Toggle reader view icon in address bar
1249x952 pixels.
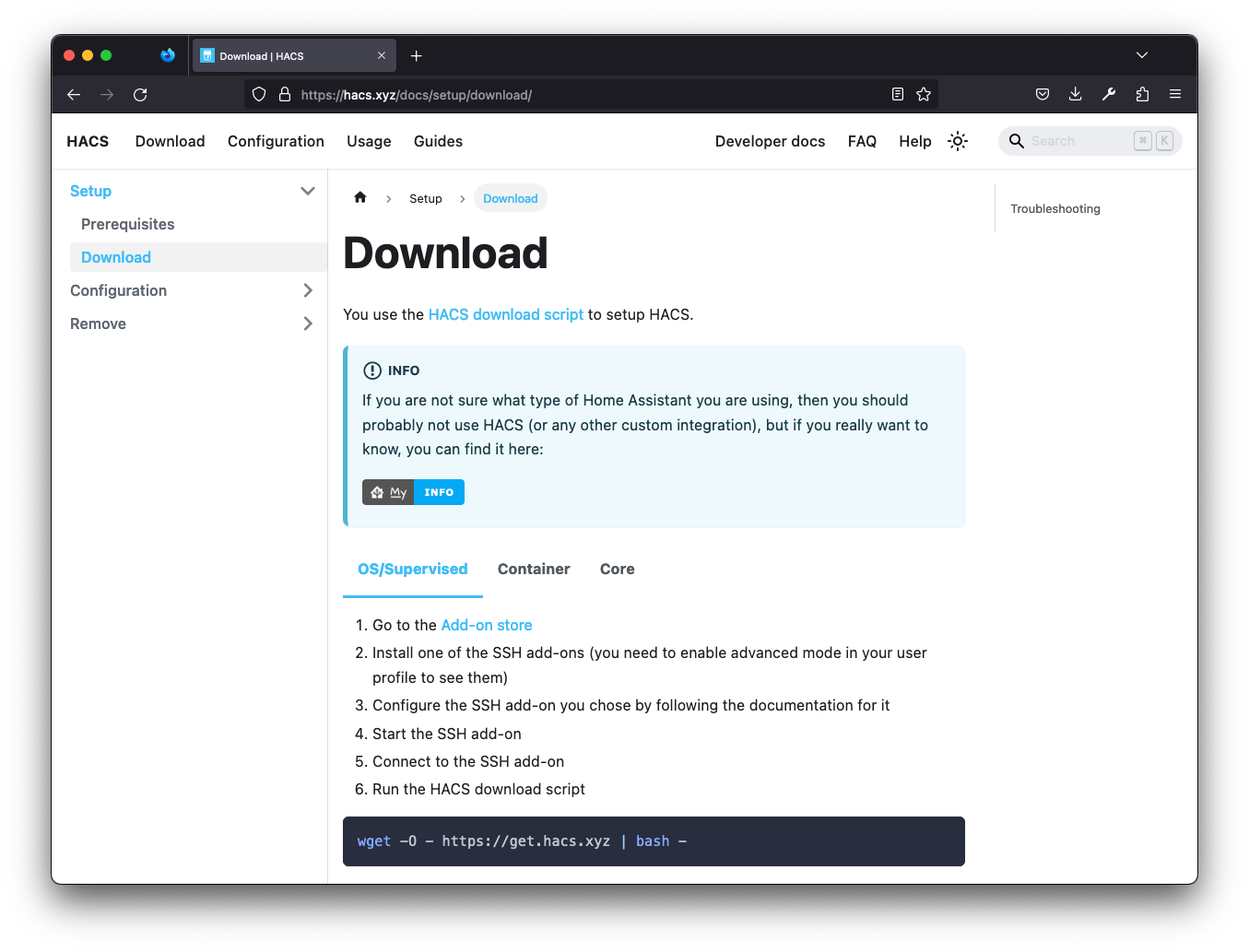[x=898, y=94]
